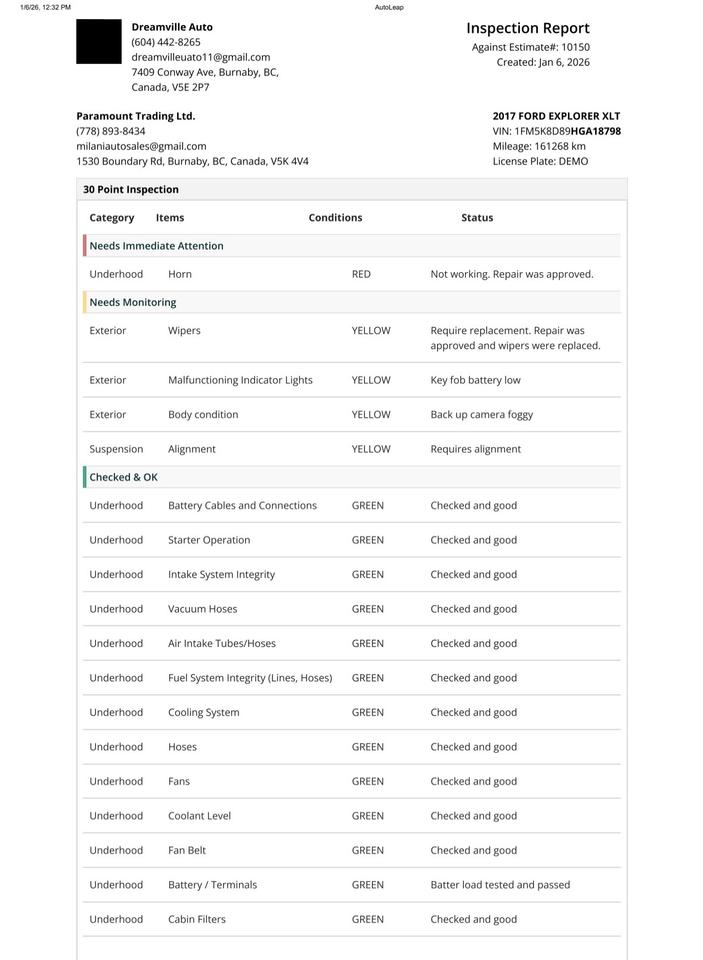Click the Alignment item under Suspension
703x960 pixels.
point(191,449)
